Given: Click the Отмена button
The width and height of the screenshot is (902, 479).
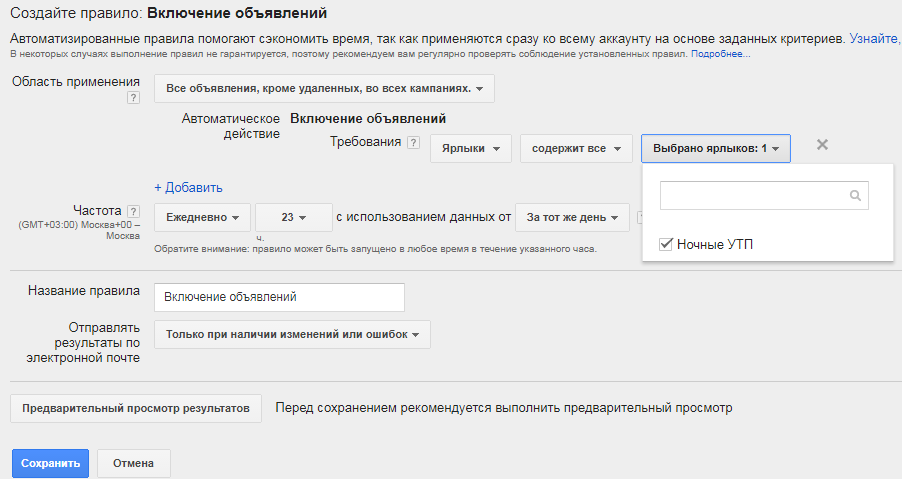Looking at the screenshot, I should click(133, 464).
